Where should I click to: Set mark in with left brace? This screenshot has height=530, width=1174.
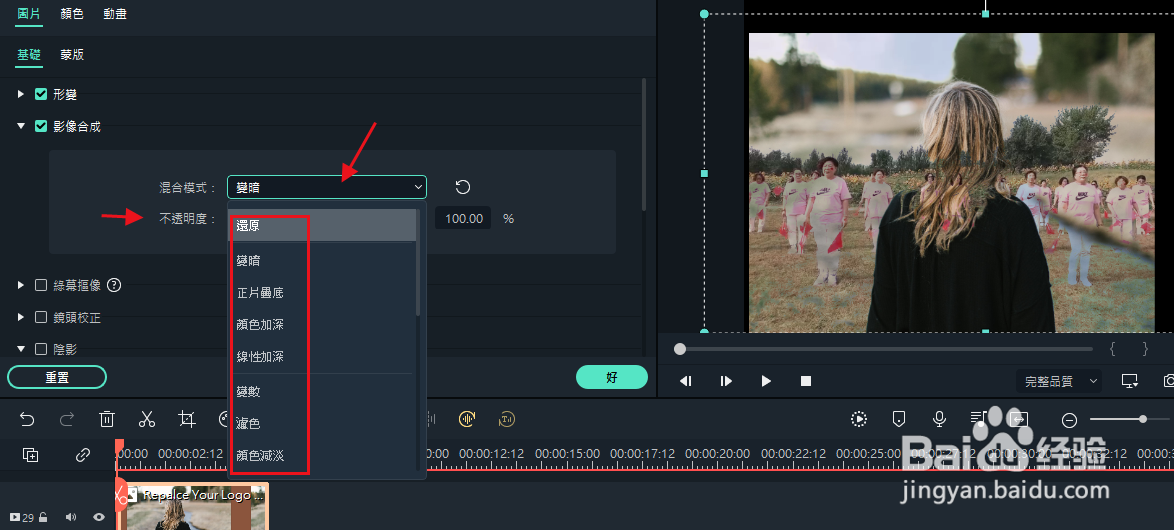tap(1113, 349)
